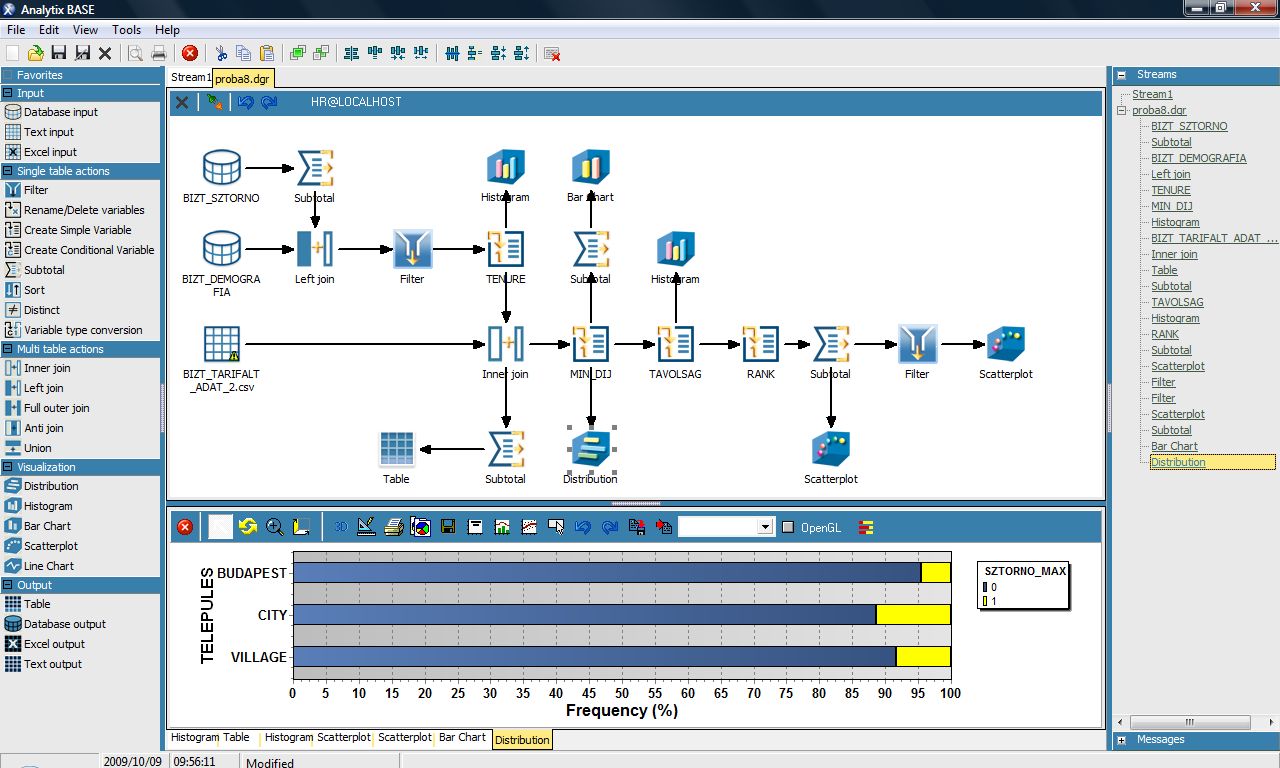Click the Distribution node on canvas
This screenshot has height=768, width=1280.
point(590,448)
